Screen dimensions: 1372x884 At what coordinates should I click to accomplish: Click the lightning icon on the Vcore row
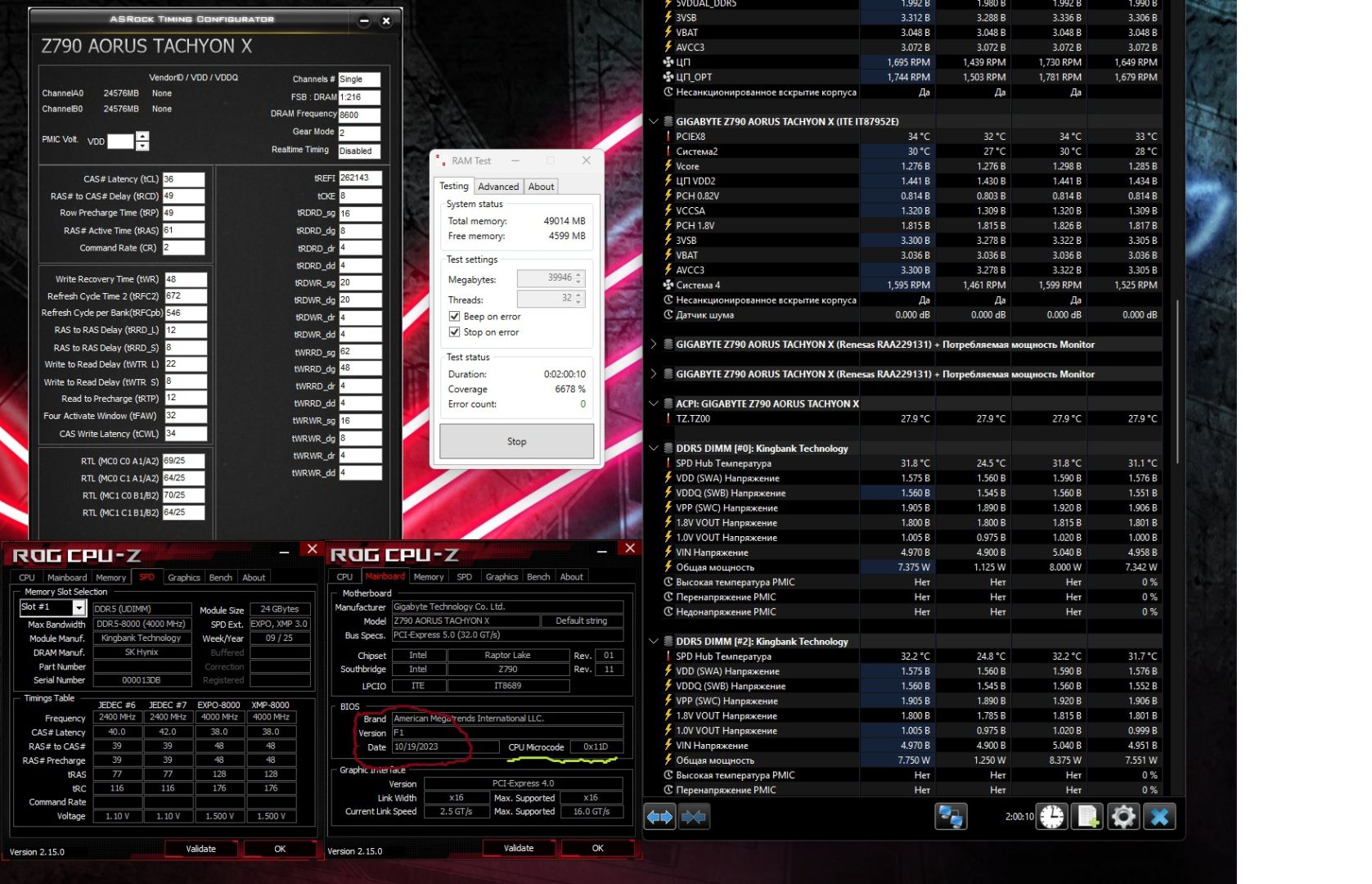668,166
